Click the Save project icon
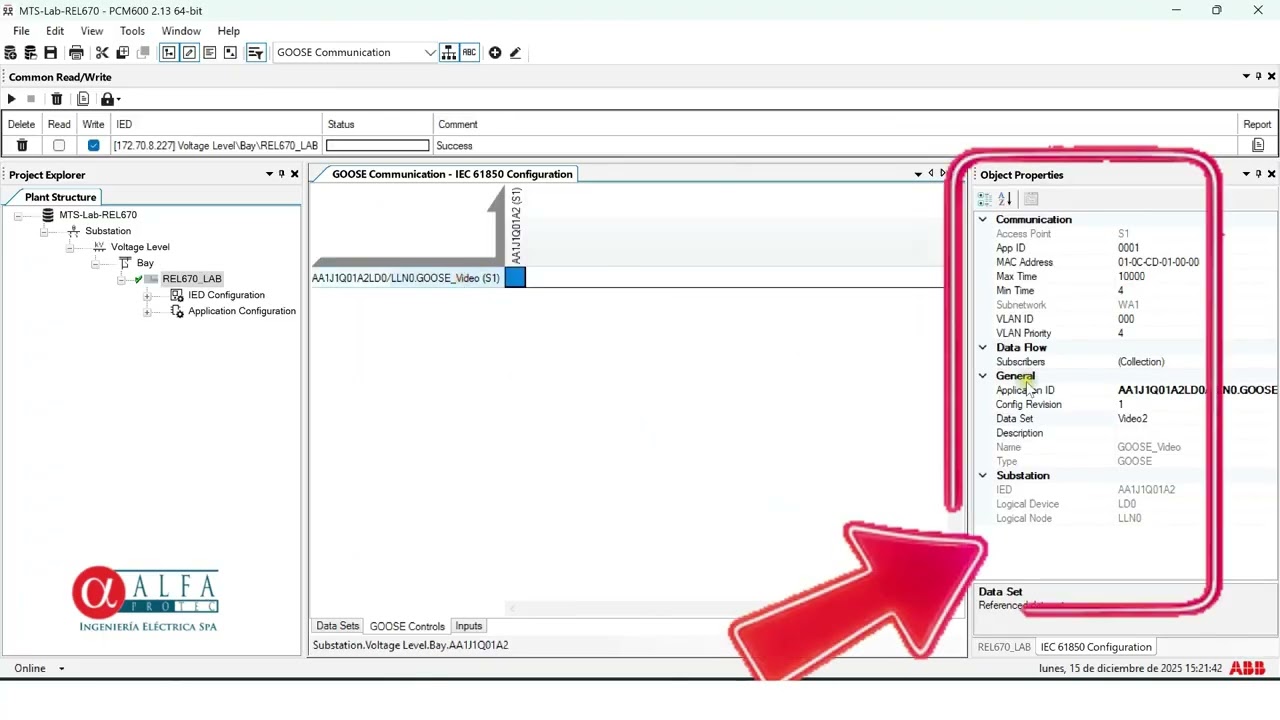The image size is (1280, 720). [x=50, y=53]
